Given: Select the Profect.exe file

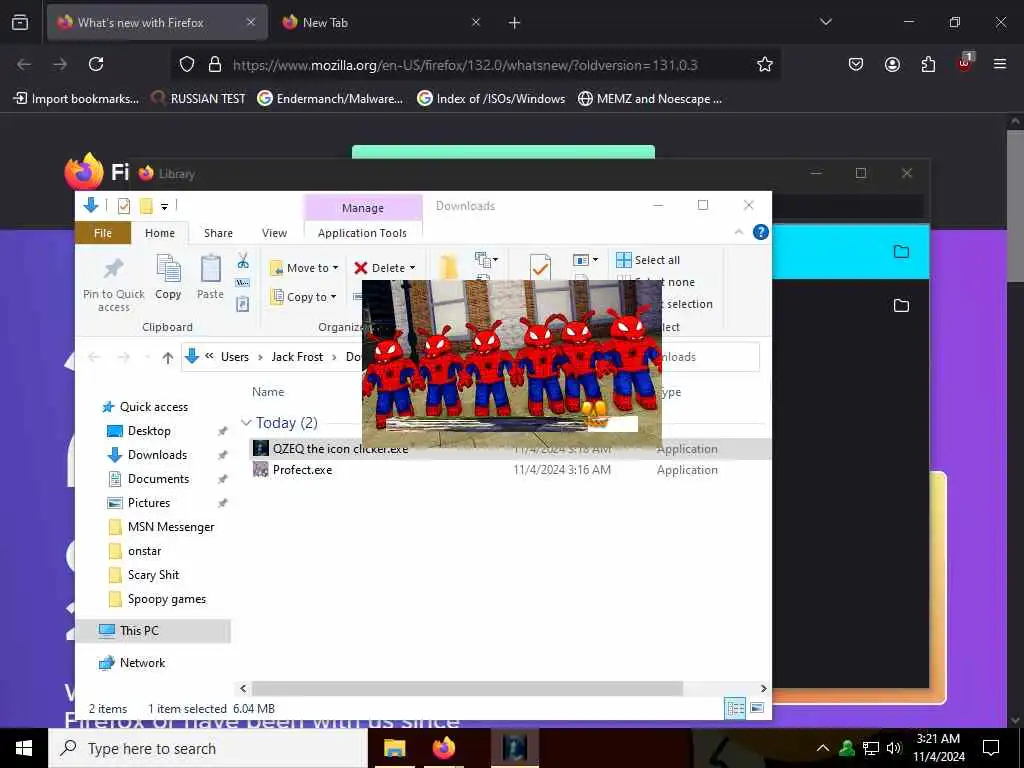Looking at the screenshot, I should coord(302,470).
